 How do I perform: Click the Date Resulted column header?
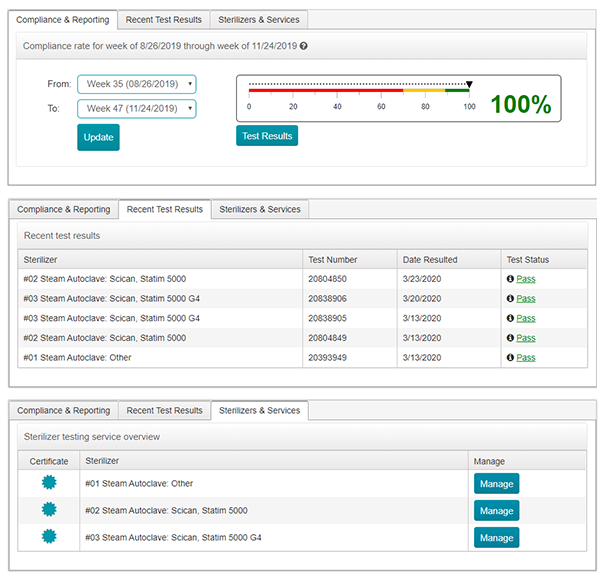[429, 260]
